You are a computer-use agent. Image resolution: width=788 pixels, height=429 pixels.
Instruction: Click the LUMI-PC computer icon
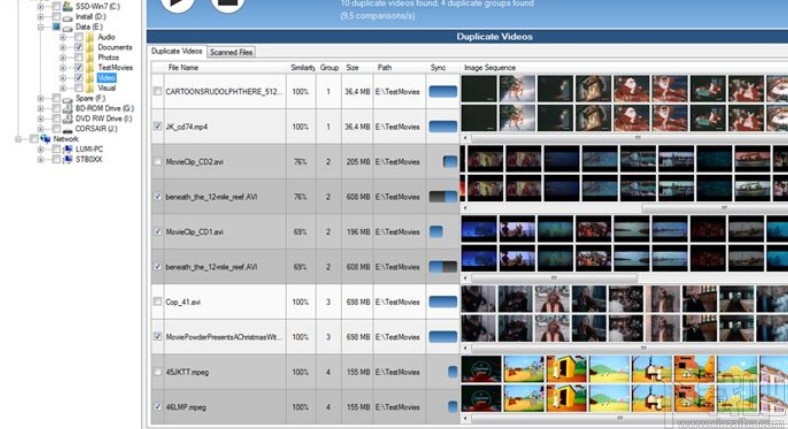[x=67, y=149]
